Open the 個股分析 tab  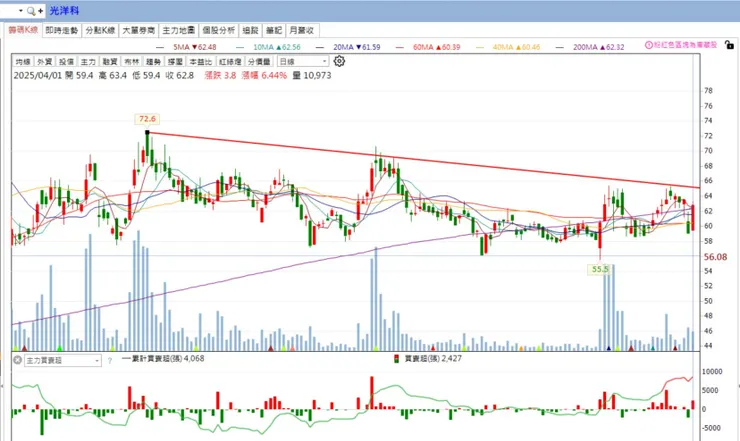point(219,30)
